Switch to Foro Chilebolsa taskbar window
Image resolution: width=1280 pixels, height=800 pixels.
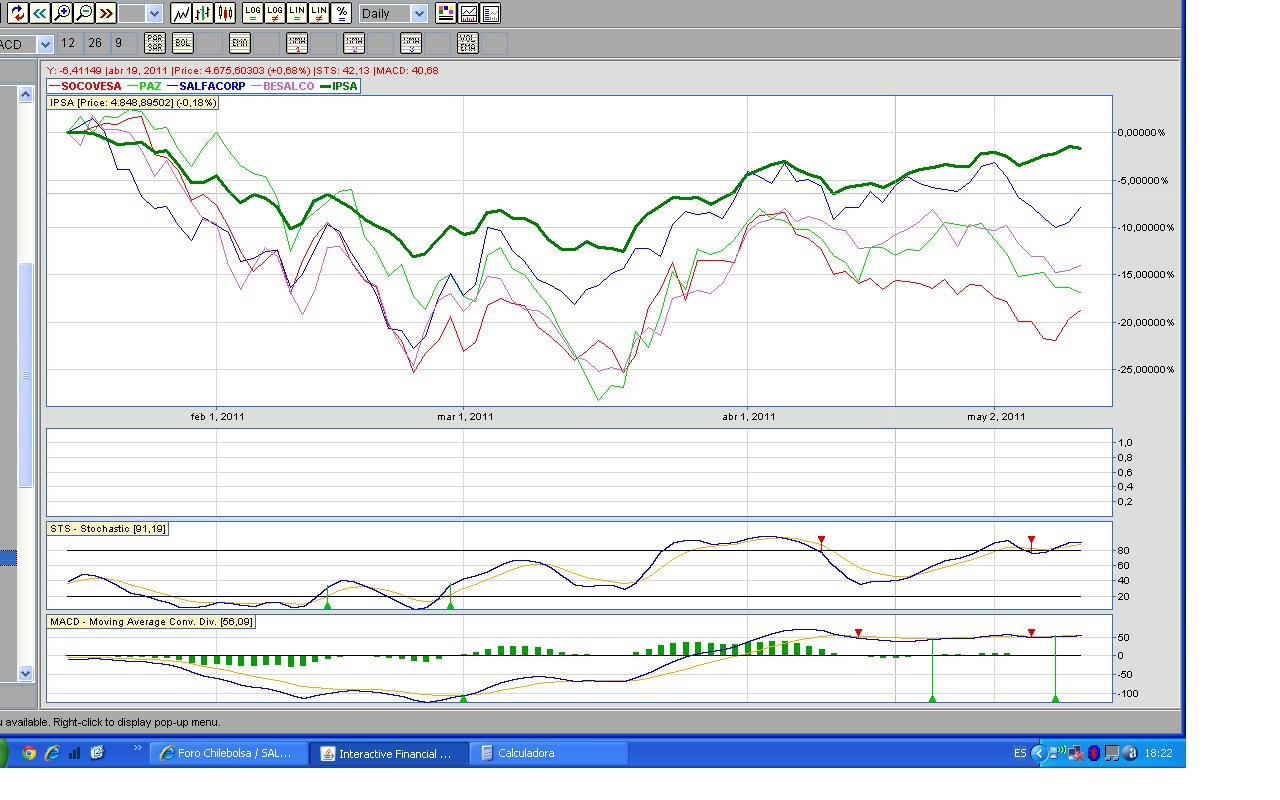click(x=226, y=753)
